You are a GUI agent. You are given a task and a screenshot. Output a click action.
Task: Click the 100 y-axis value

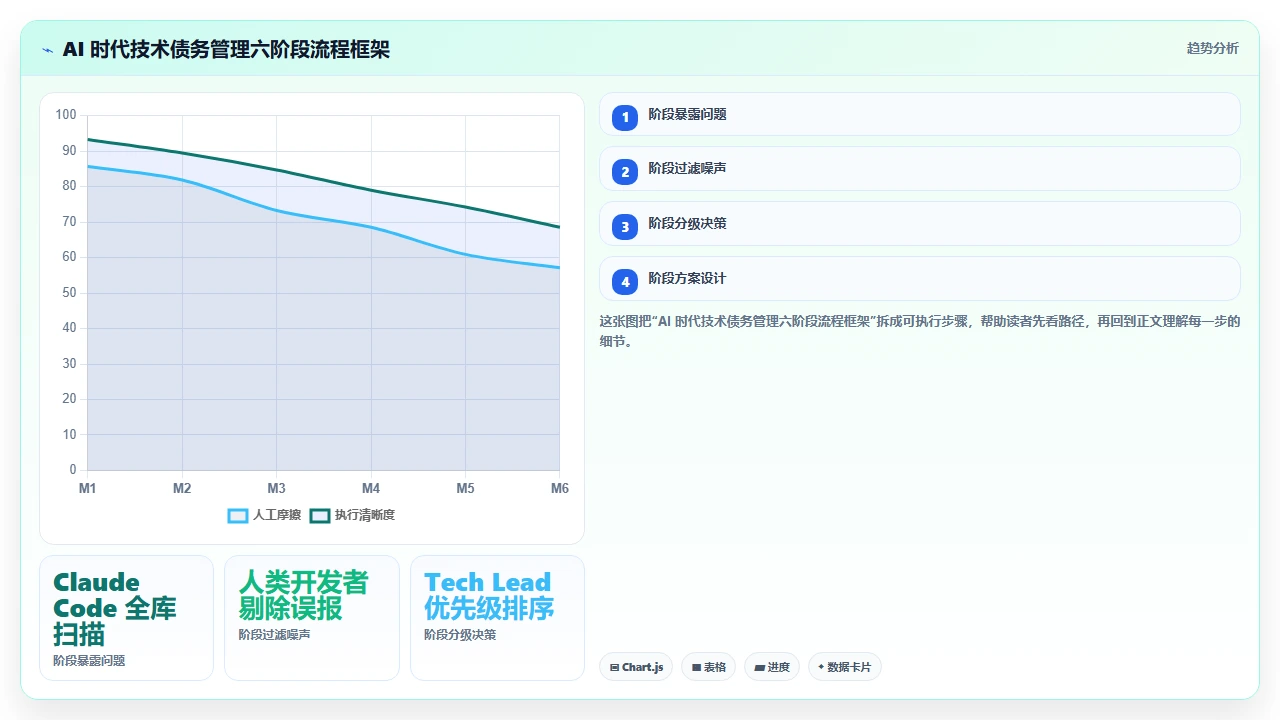point(66,115)
